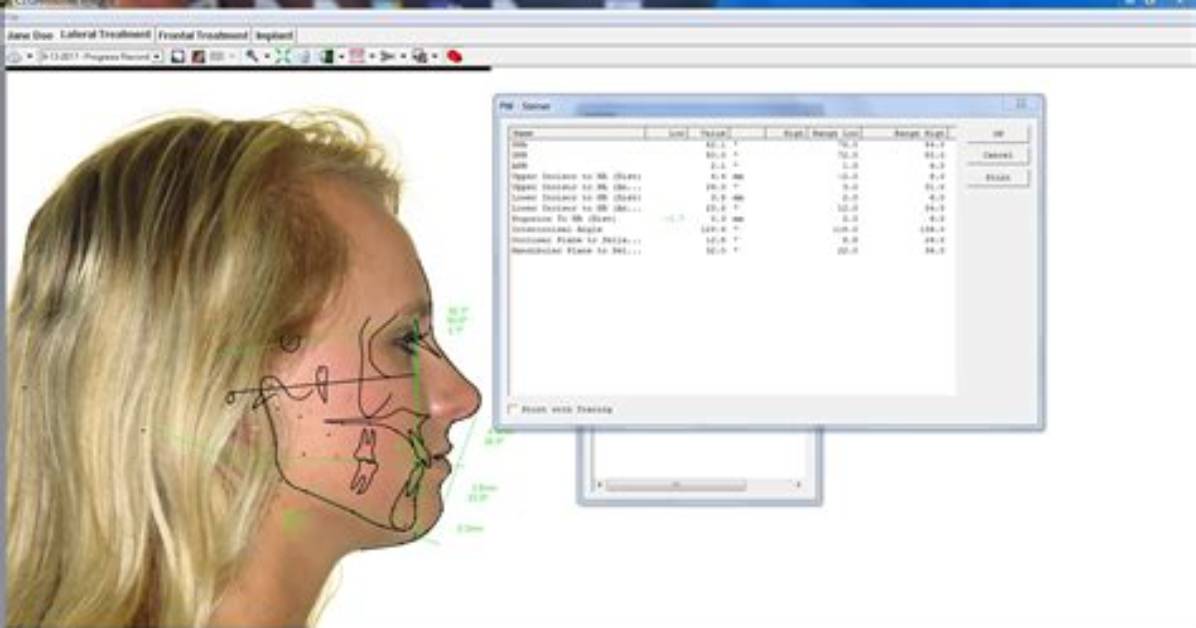The height and width of the screenshot is (628, 1196).
Task: Select the Lower Incisor to NB (Dist) row
Action: pyautogui.click(x=728, y=198)
